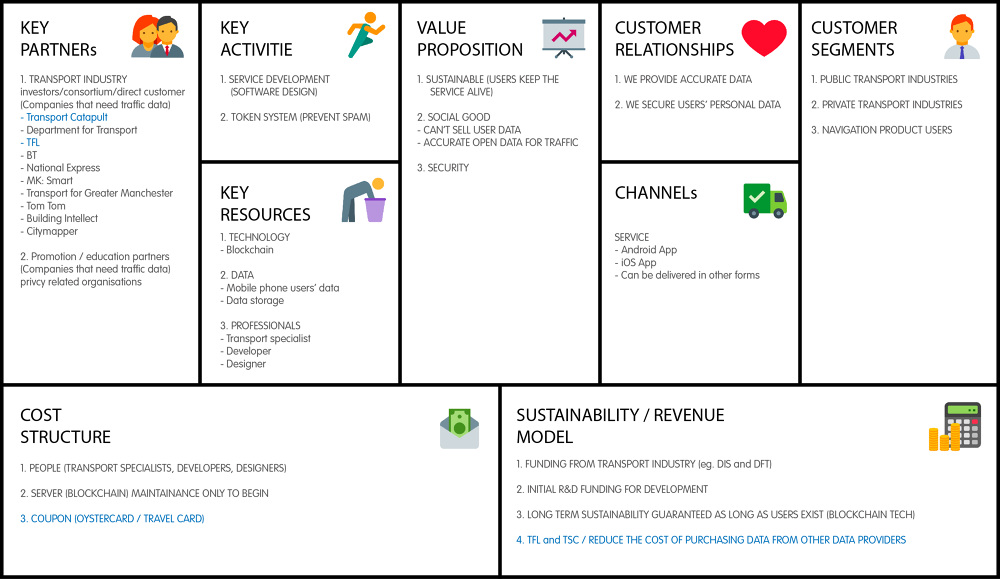Click the Cost Structure money envelope icon
Image resolution: width=1000 pixels, height=579 pixels.
point(459,427)
